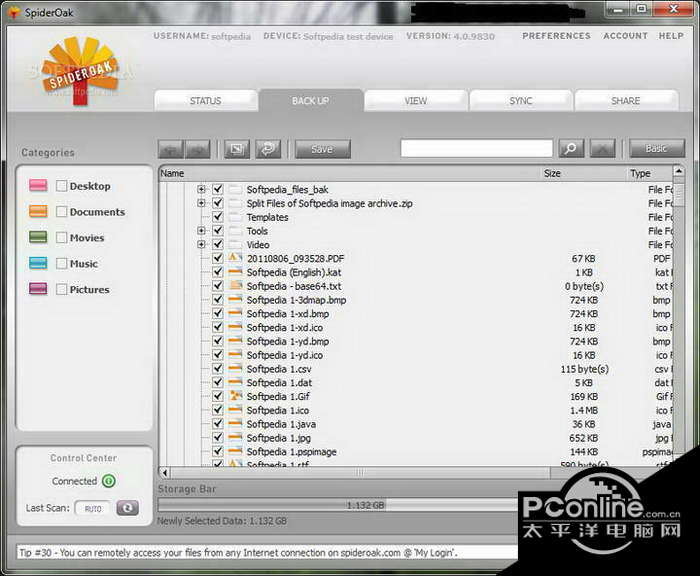Image resolution: width=700 pixels, height=576 pixels.
Task: Click the Storage Bar progress indicator
Action: (x=338, y=505)
